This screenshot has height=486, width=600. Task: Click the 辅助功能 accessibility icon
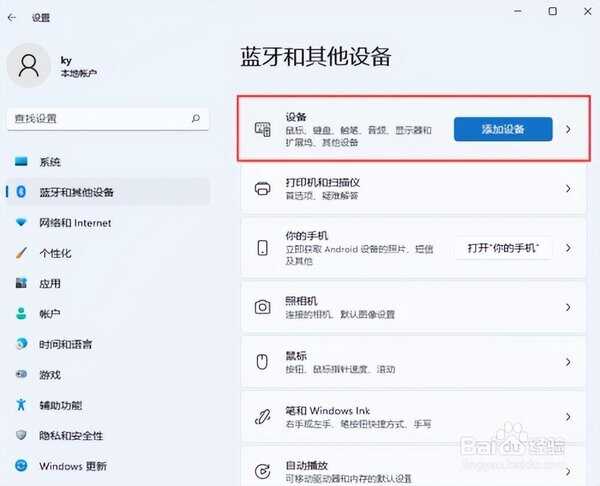click(21, 404)
